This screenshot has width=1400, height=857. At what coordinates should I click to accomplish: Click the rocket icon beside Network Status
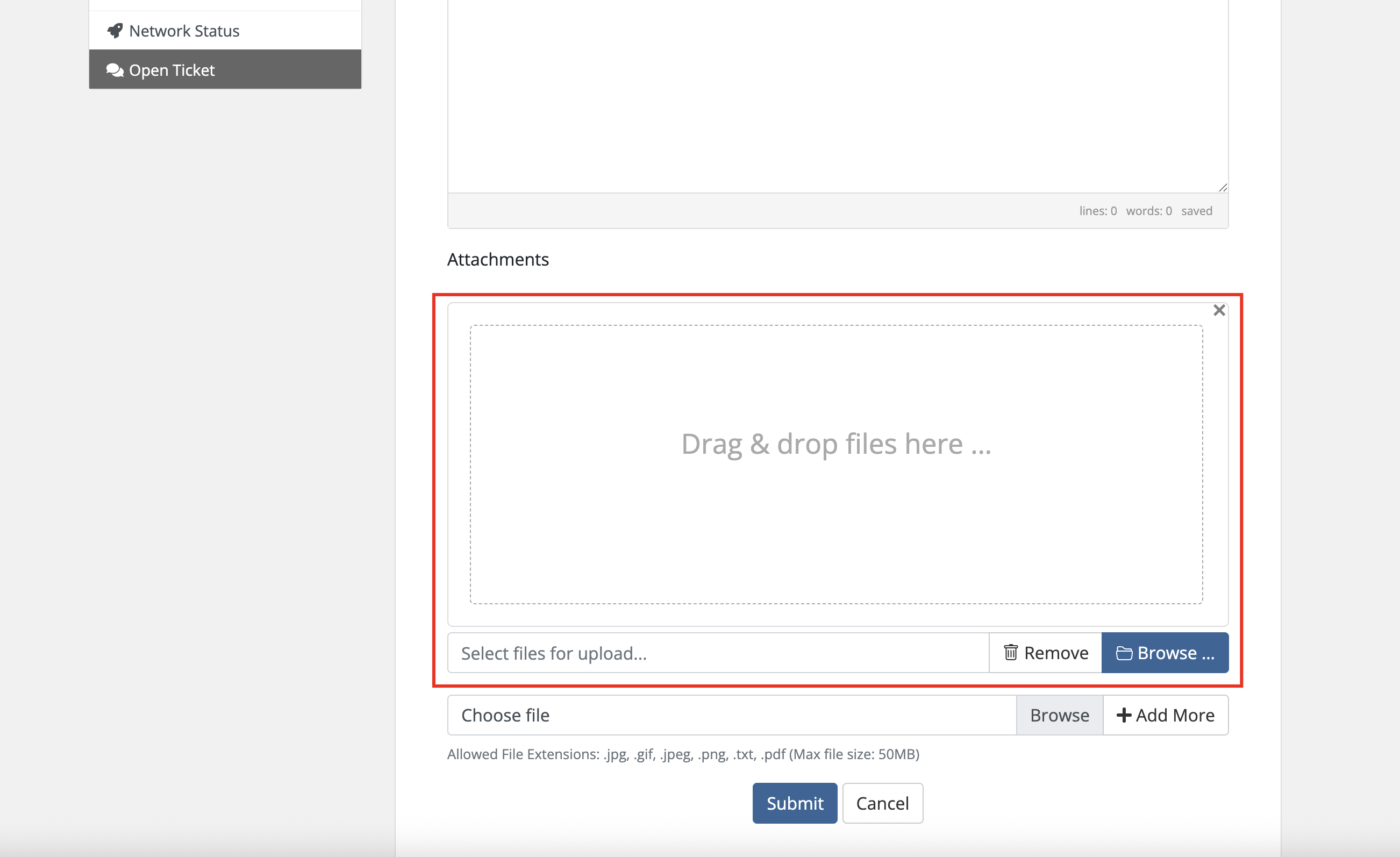[x=116, y=31]
